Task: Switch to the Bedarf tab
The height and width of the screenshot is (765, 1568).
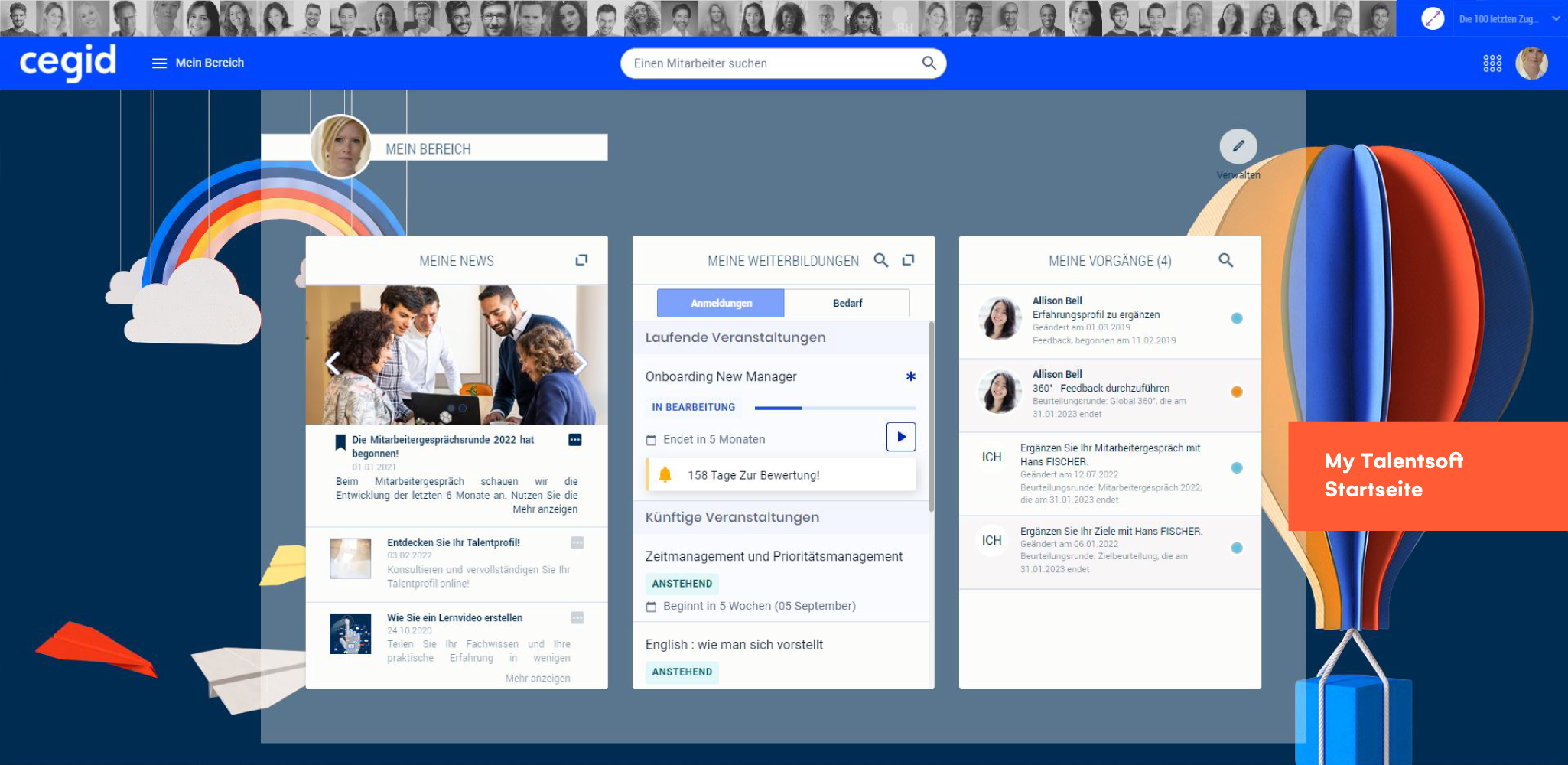Action: (847, 303)
